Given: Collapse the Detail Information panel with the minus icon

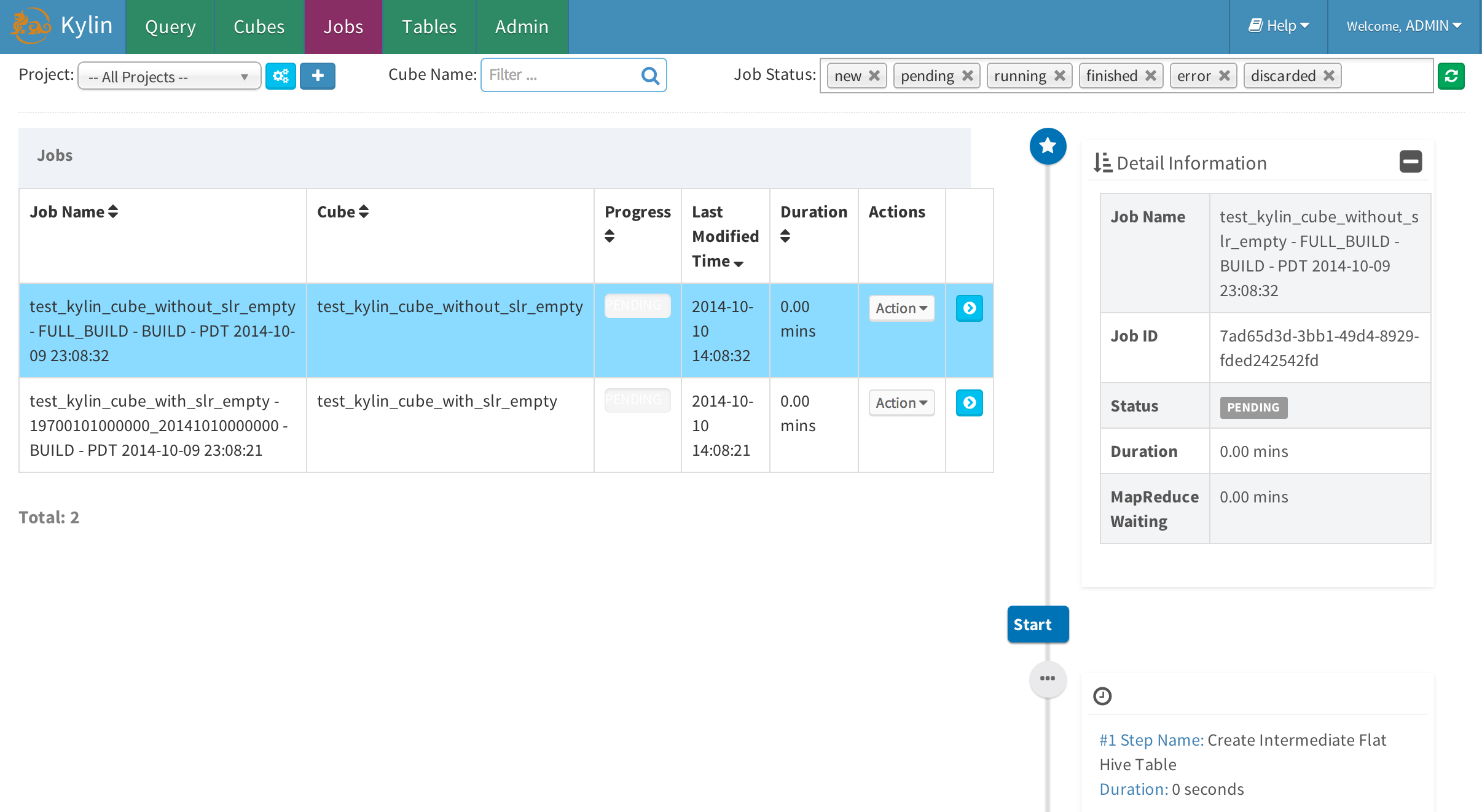Looking at the screenshot, I should (1411, 162).
